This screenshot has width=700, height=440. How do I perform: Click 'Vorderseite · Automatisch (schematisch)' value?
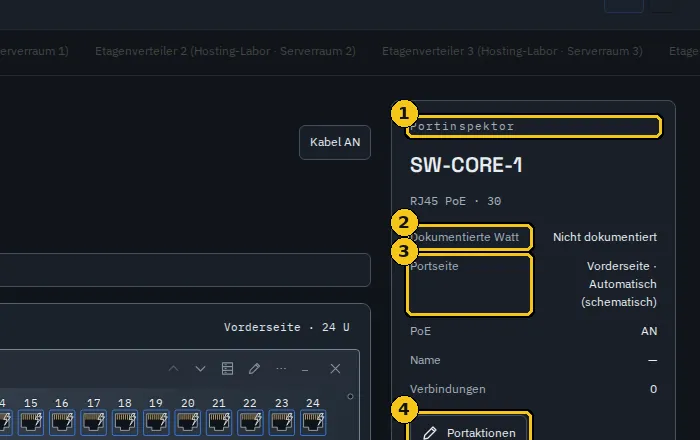(619, 284)
